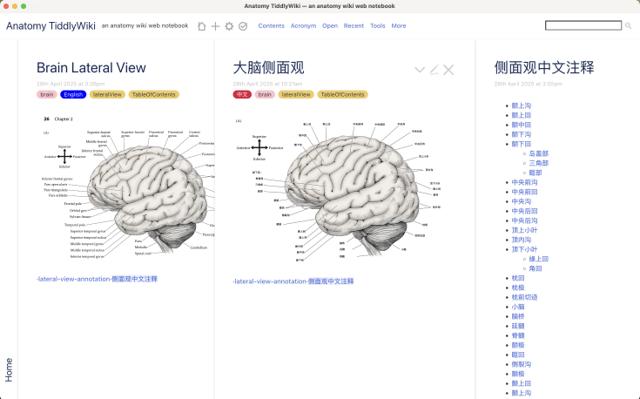Screen dimensions: 640x399
Task: Open the 顶下小叶 list link
Action: click(x=524, y=249)
